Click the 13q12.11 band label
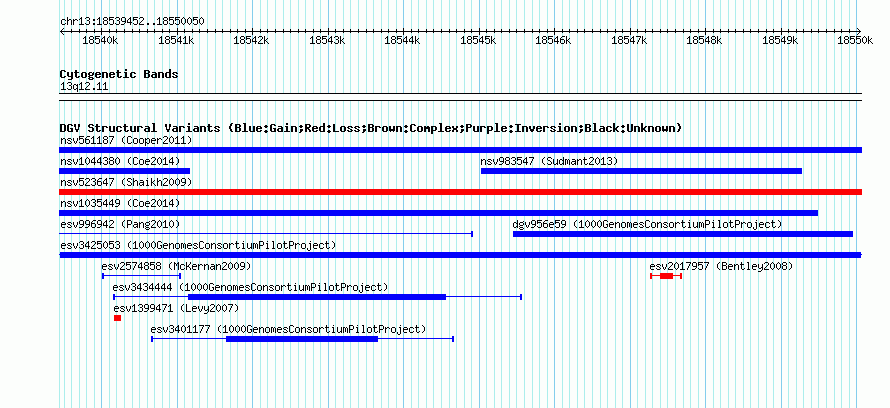The width and height of the screenshot is (890, 408). point(84,87)
